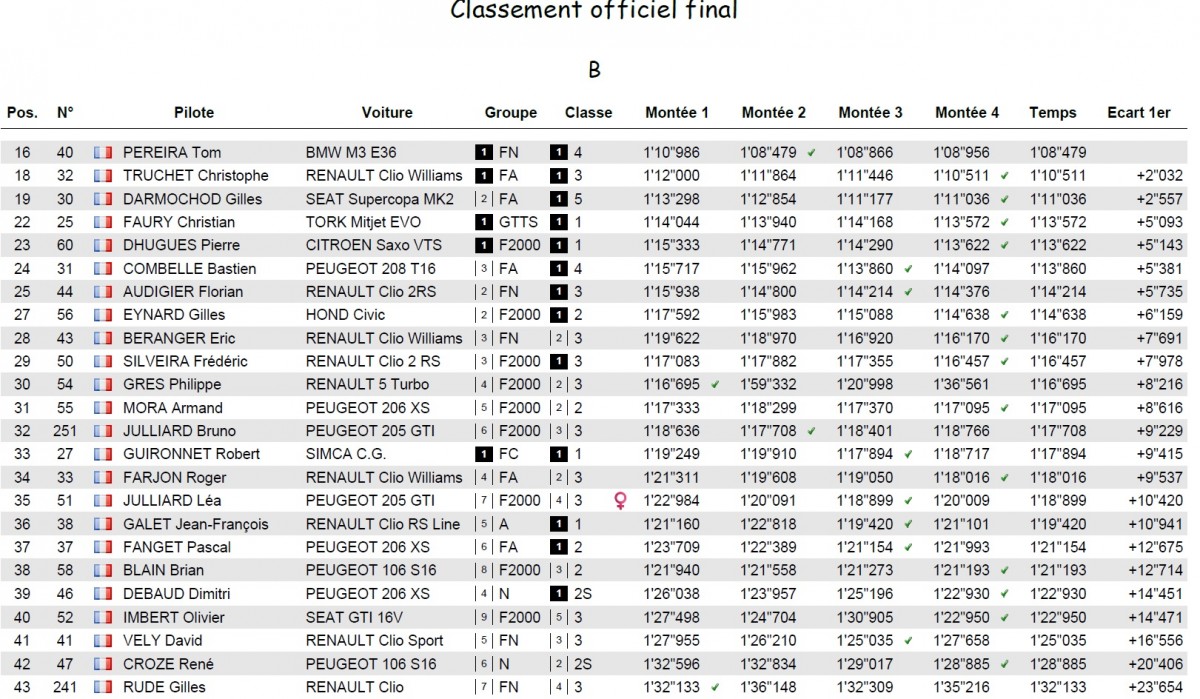Viewport: 1200px width, 699px height.
Task: Click green checkmark on COMBELLE's Montée 3 time
Action: [908, 268]
